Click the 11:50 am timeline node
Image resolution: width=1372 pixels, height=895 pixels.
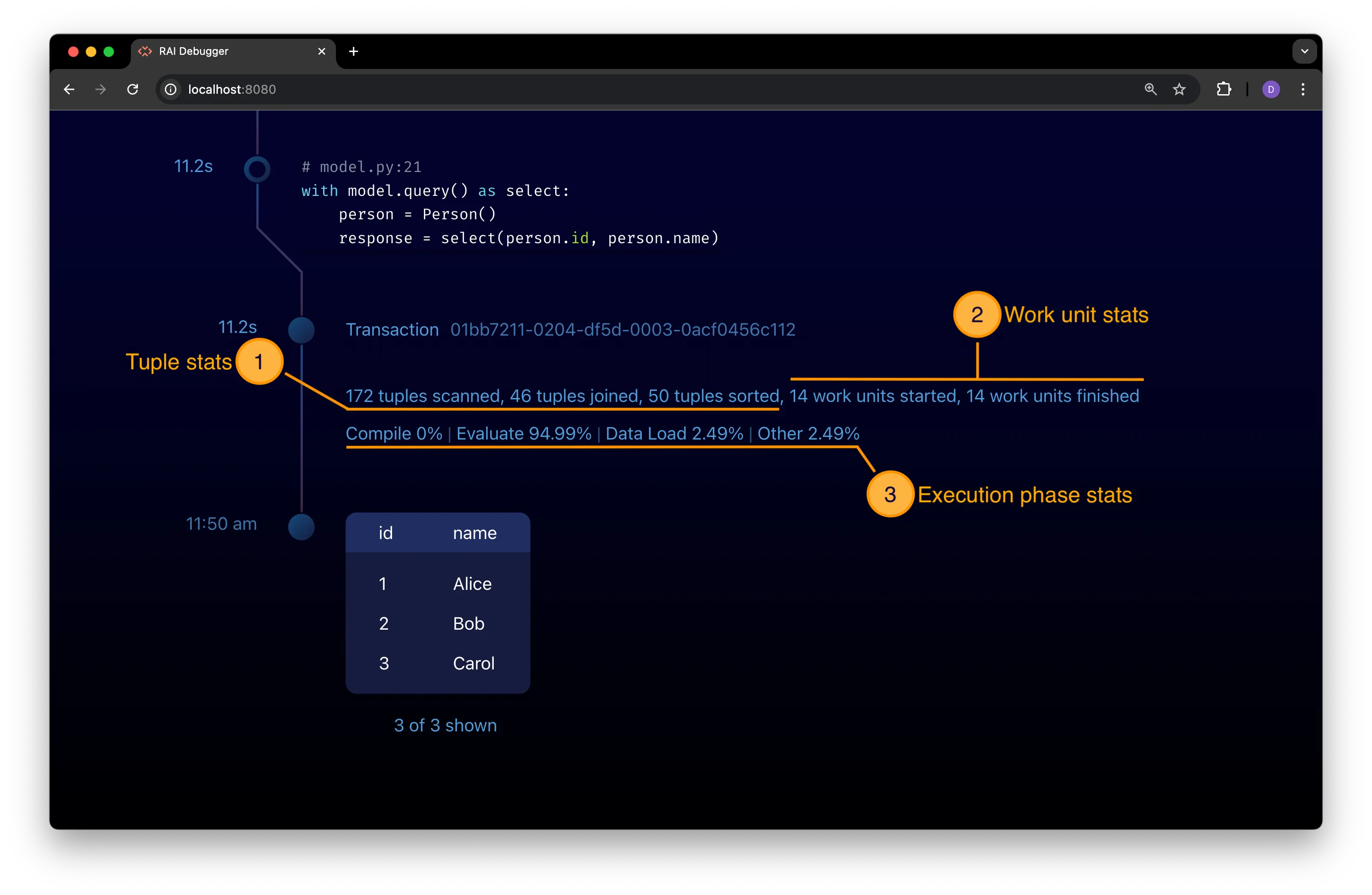coord(301,527)
